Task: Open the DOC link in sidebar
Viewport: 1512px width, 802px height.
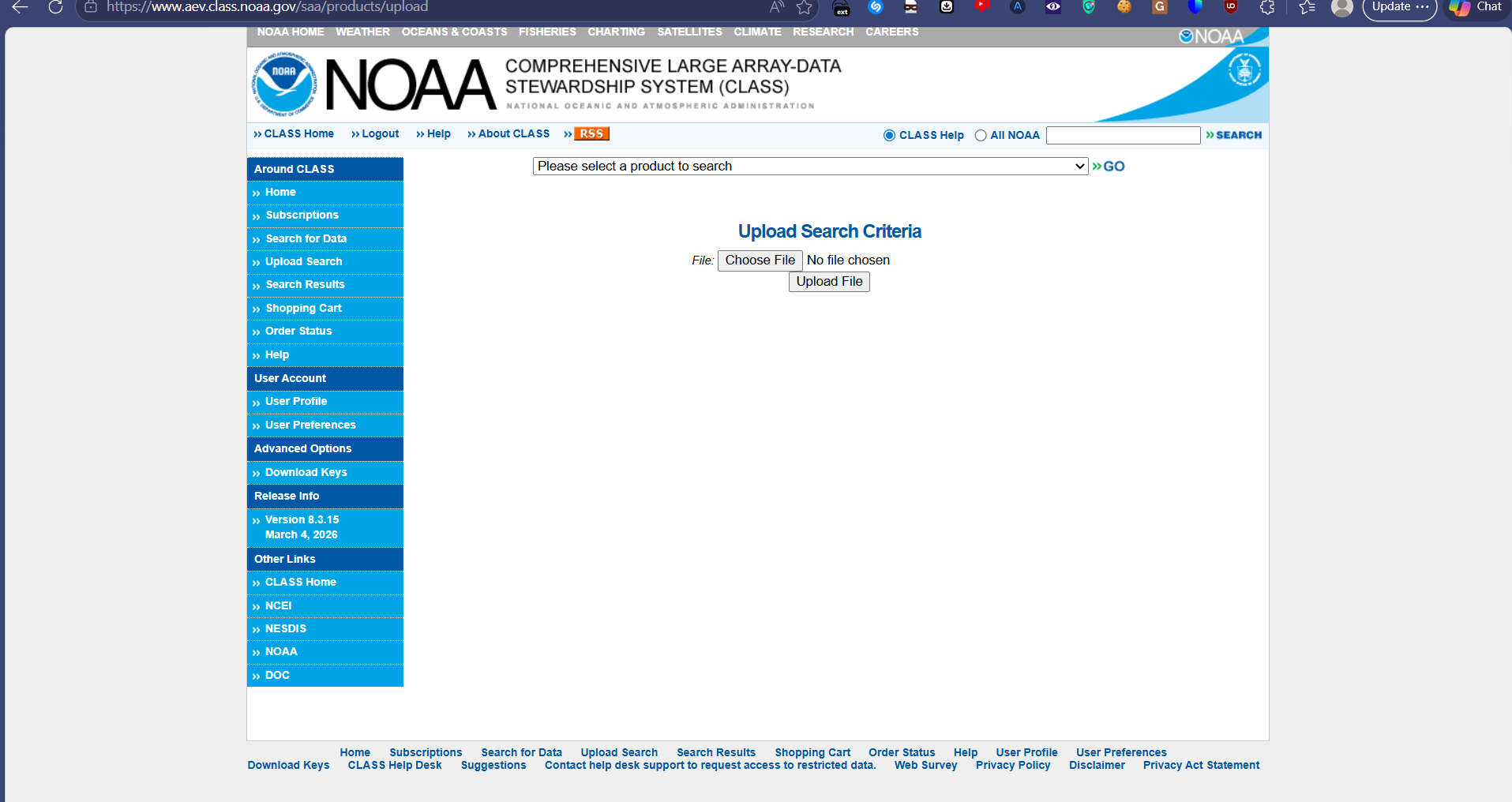Action: coord(278,675)
